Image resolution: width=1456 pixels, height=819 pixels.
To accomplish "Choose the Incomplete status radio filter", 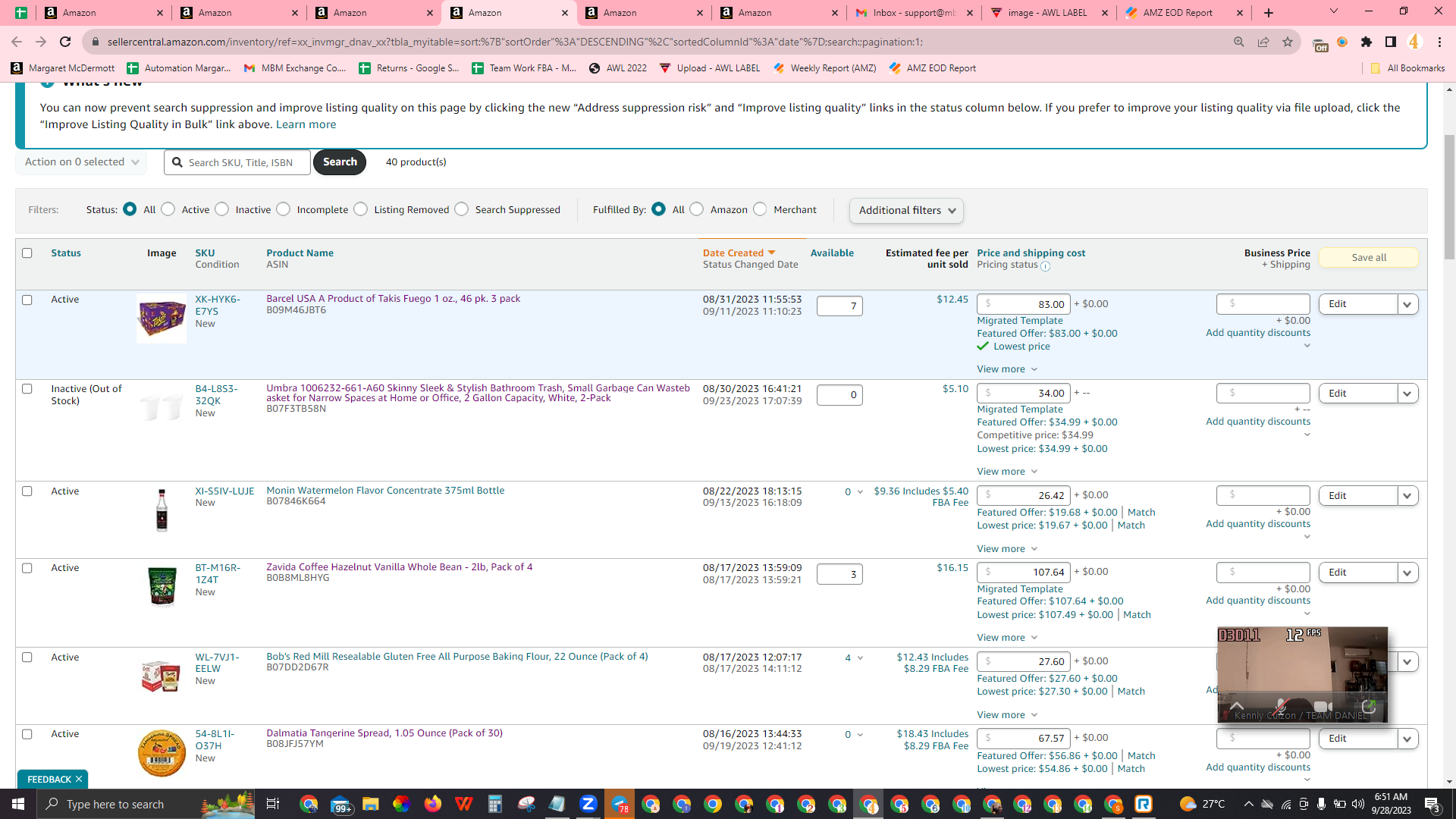I will point(284,209).
